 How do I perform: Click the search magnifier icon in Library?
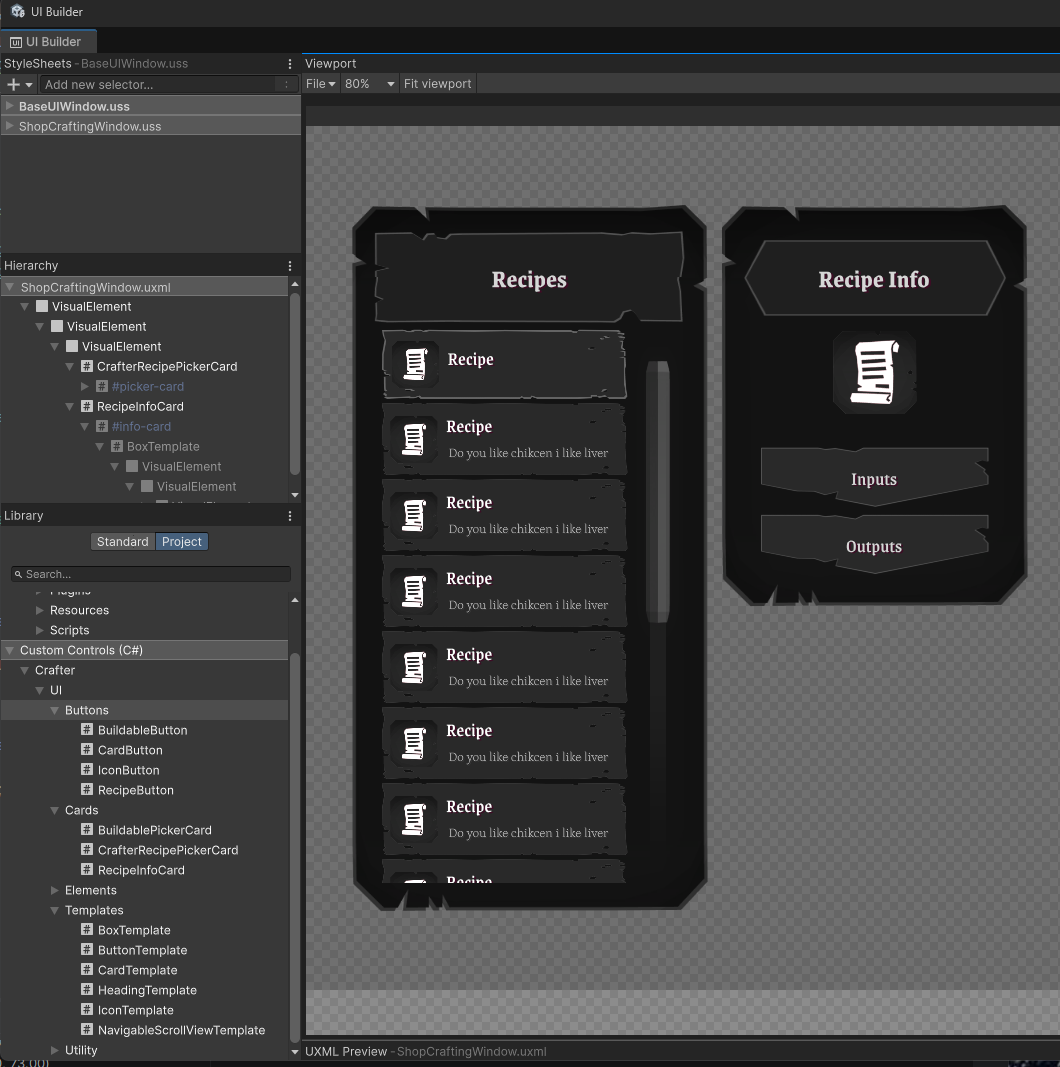(18, 573)
